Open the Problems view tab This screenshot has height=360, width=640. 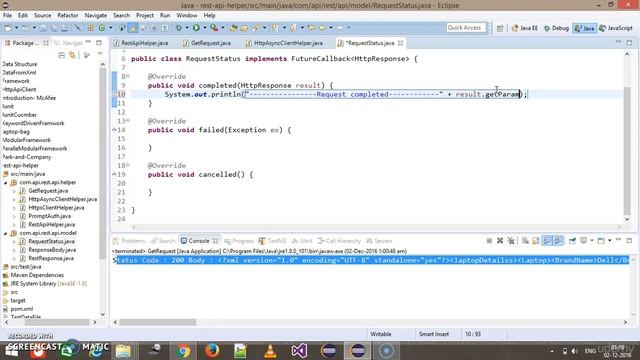129,241
